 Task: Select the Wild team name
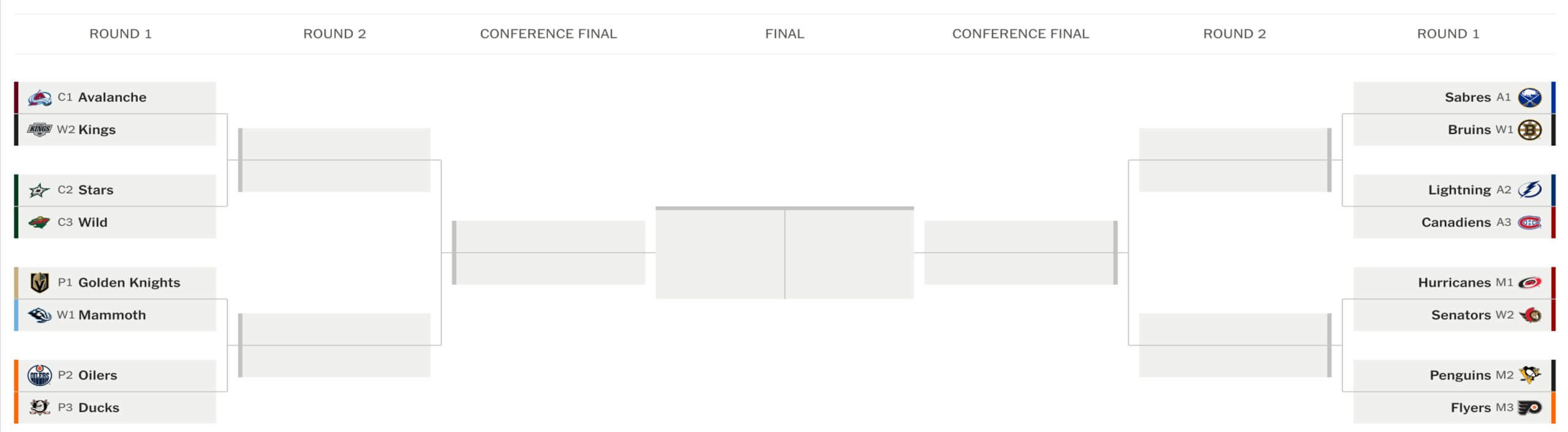[92, 222]
